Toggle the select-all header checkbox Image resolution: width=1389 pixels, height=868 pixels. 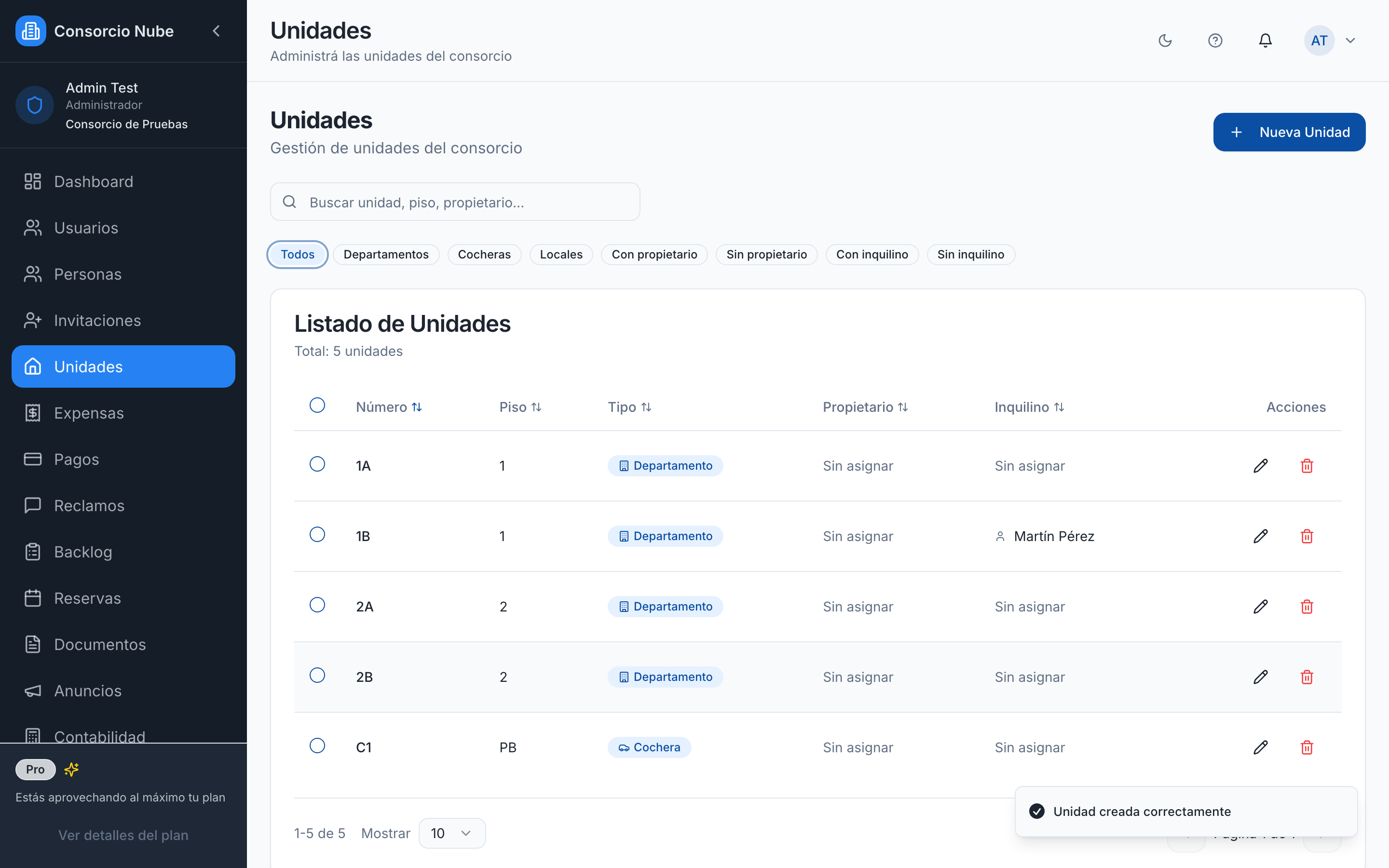[x=317, y=405]
